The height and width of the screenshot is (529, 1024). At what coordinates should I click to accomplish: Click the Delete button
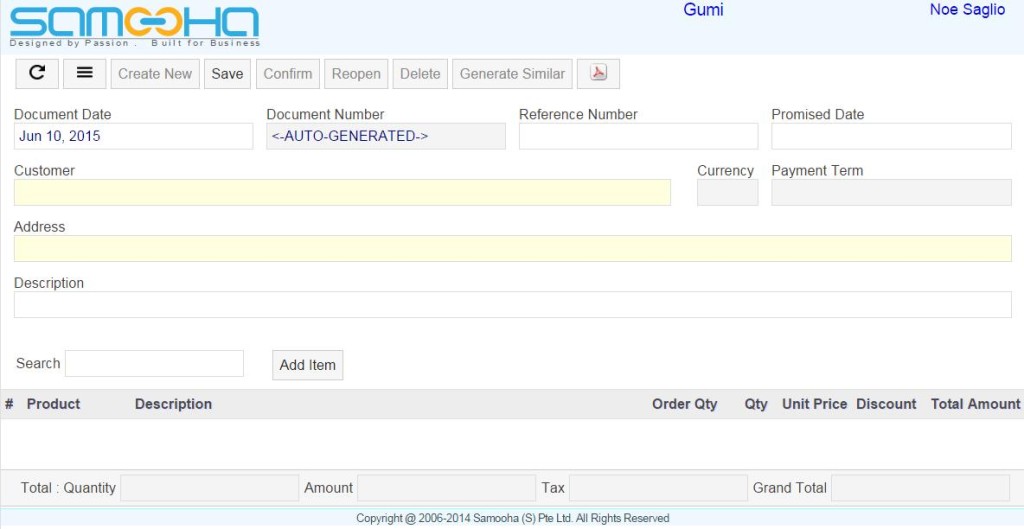tap(420, 74)
